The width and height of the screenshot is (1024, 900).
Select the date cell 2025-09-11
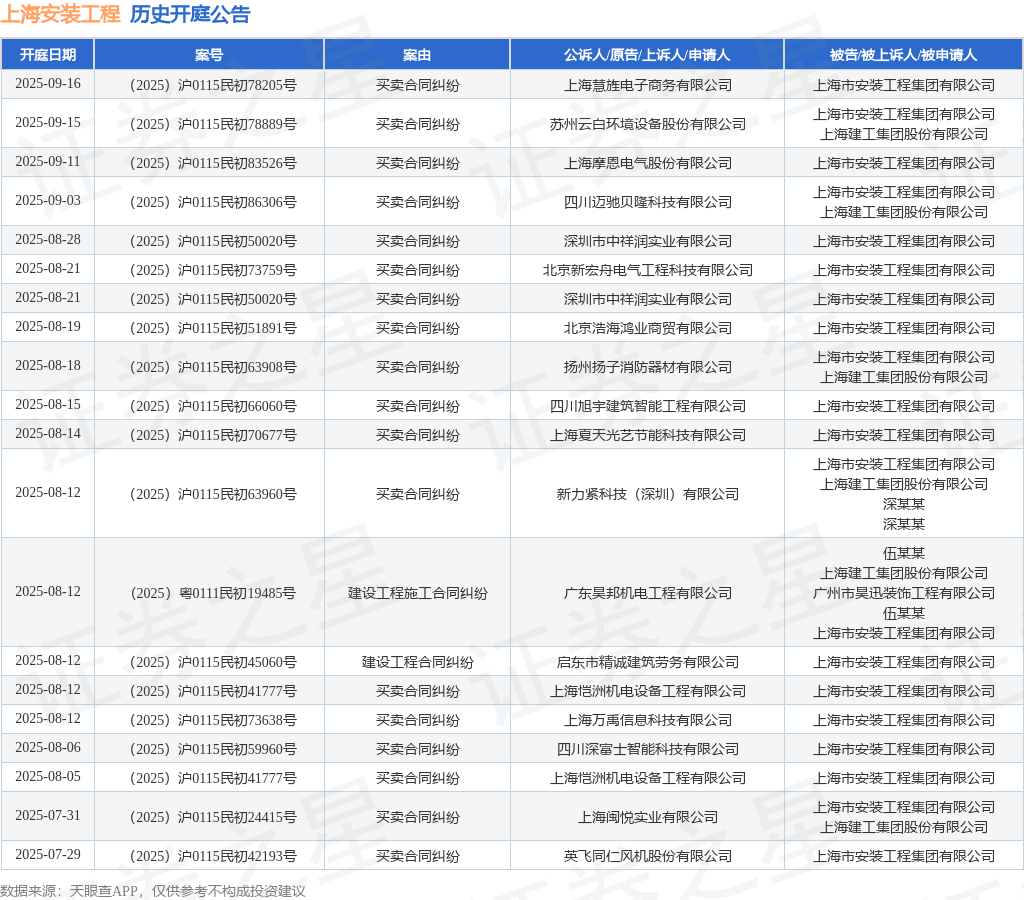click(x=48, y=161)
